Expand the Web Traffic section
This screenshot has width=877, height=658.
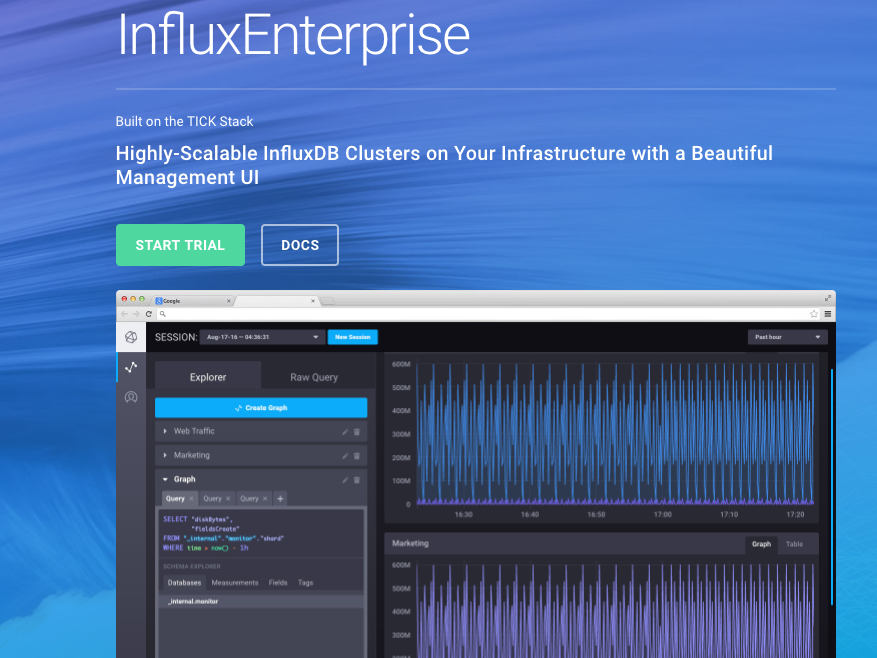(166, 431)
